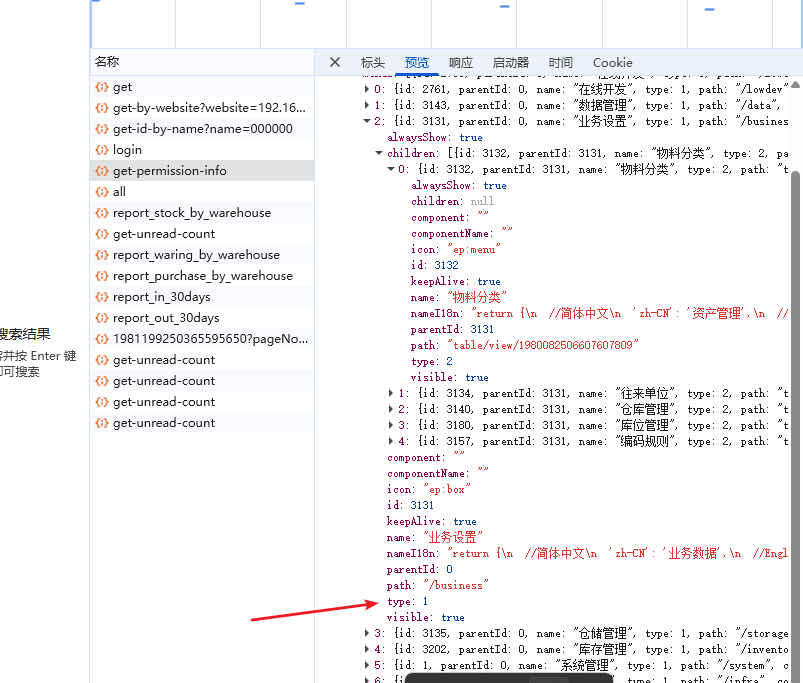Expand the 数据管理 object node
Image resolution: width=803 pixels, height=683 pixels.
(x=367, y=106)
